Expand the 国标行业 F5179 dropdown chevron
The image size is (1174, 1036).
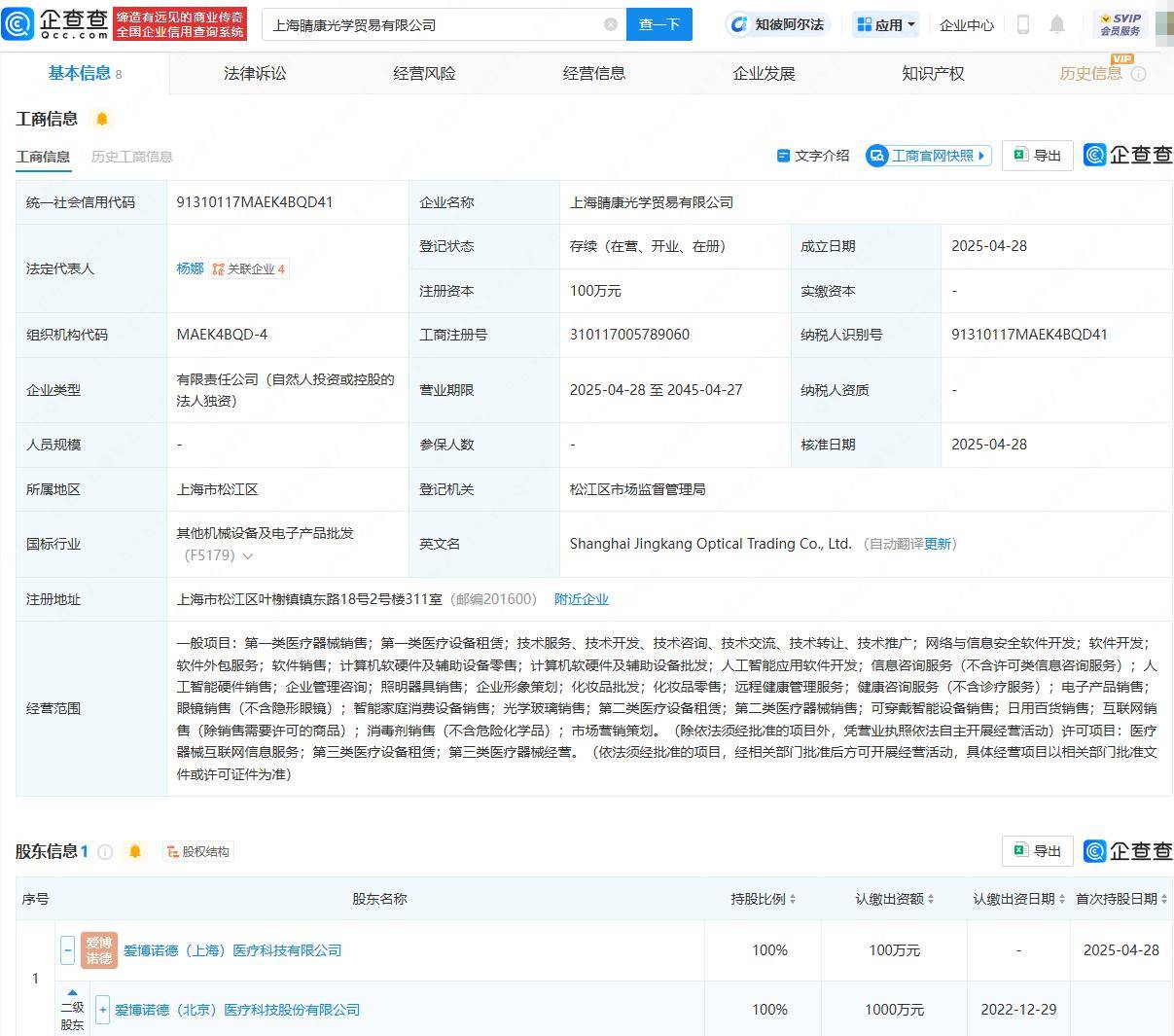248,556
